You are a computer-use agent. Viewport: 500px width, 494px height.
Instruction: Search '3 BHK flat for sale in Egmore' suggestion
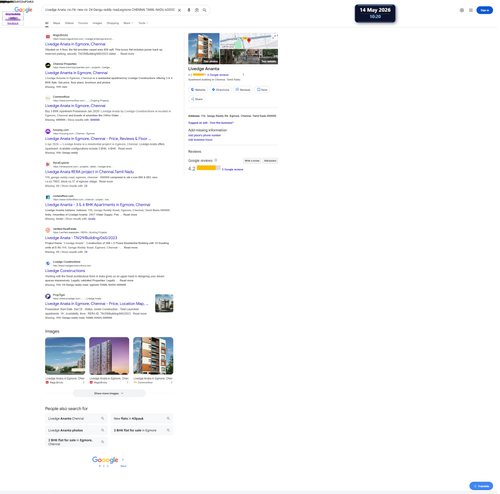(x=142, y=430)
